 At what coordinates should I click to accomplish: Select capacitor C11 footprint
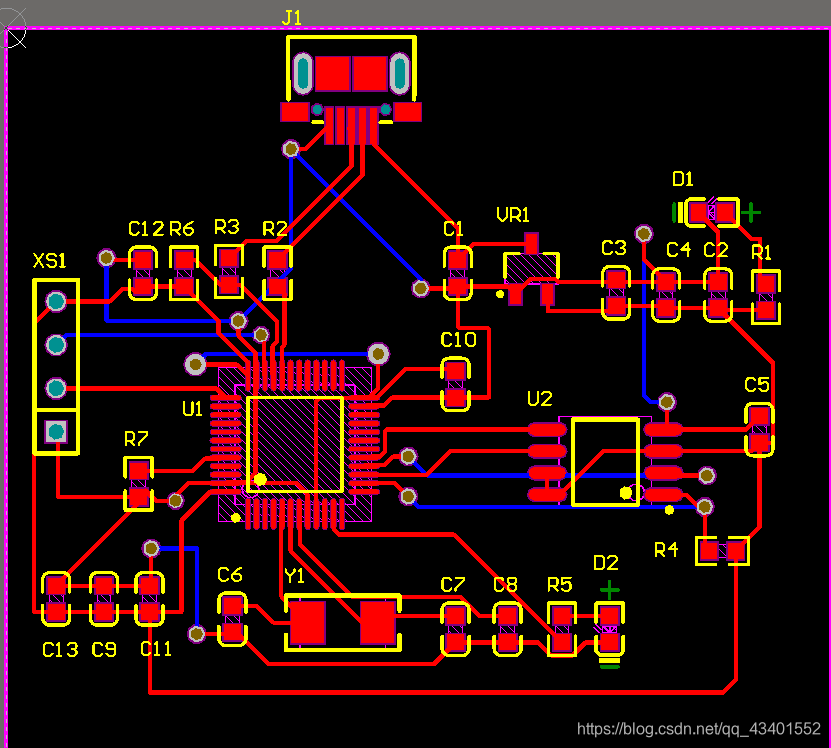[149, 599]
